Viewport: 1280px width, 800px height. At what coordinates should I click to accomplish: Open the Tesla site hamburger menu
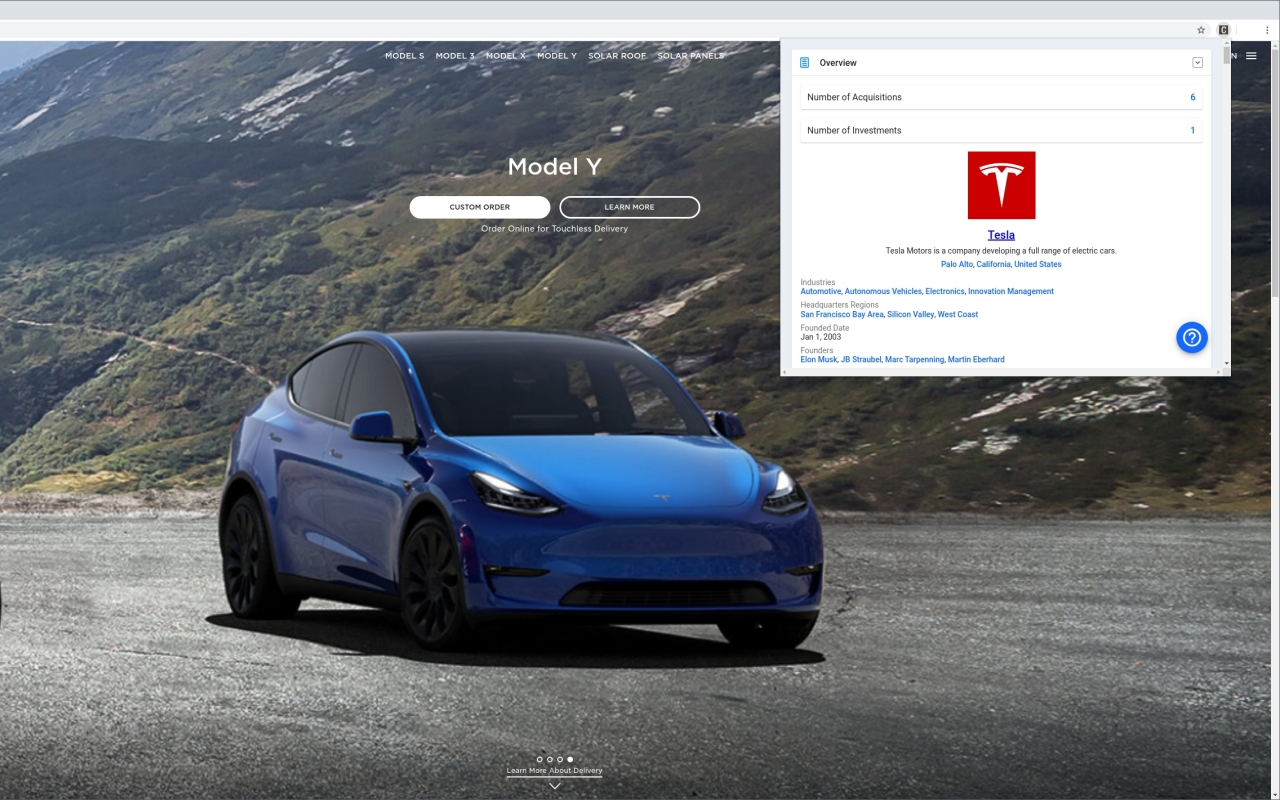1251,56
